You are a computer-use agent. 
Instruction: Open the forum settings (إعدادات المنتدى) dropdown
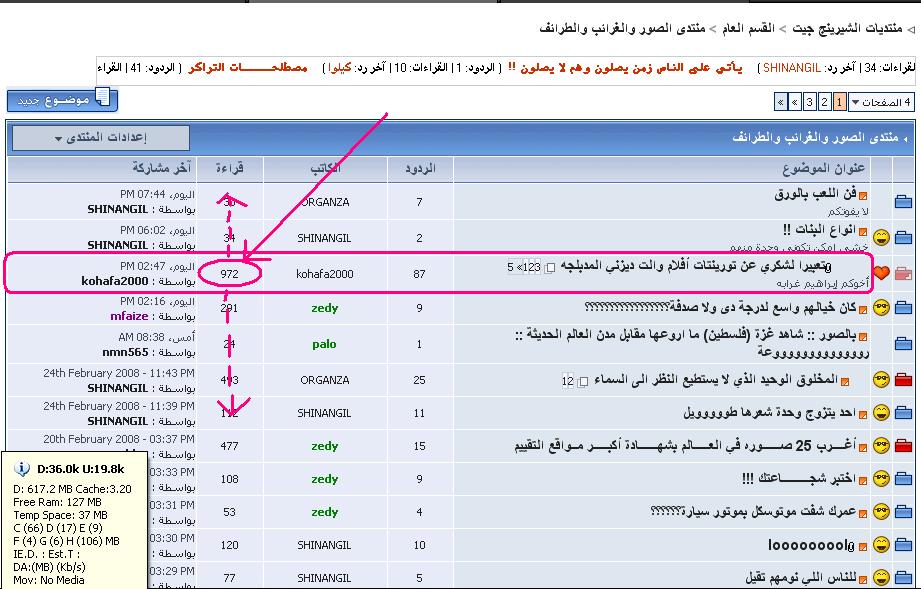[x=100, y=137]
